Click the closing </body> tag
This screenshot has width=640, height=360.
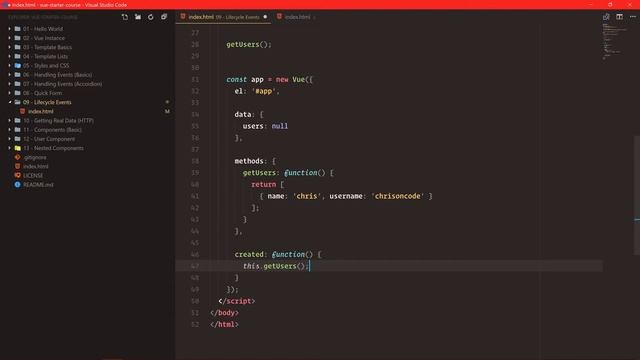coord(224,313)
